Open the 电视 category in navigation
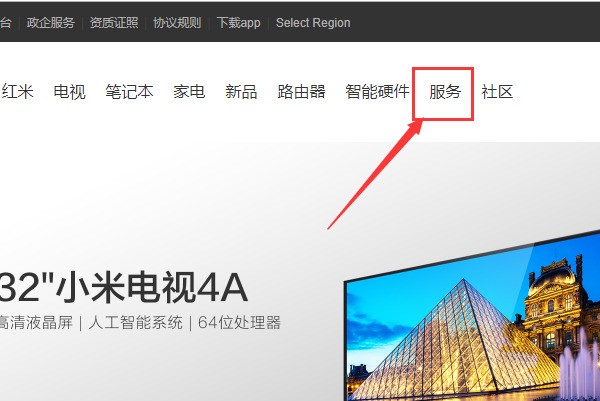 point(70,92)
